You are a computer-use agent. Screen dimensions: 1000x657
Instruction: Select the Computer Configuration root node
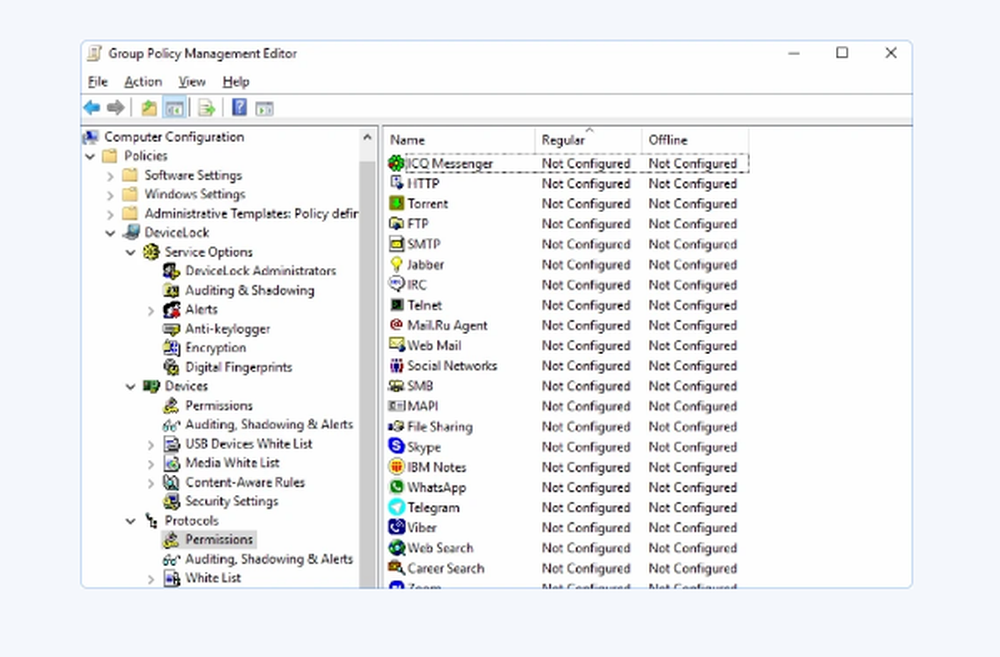tap(173, 137)
